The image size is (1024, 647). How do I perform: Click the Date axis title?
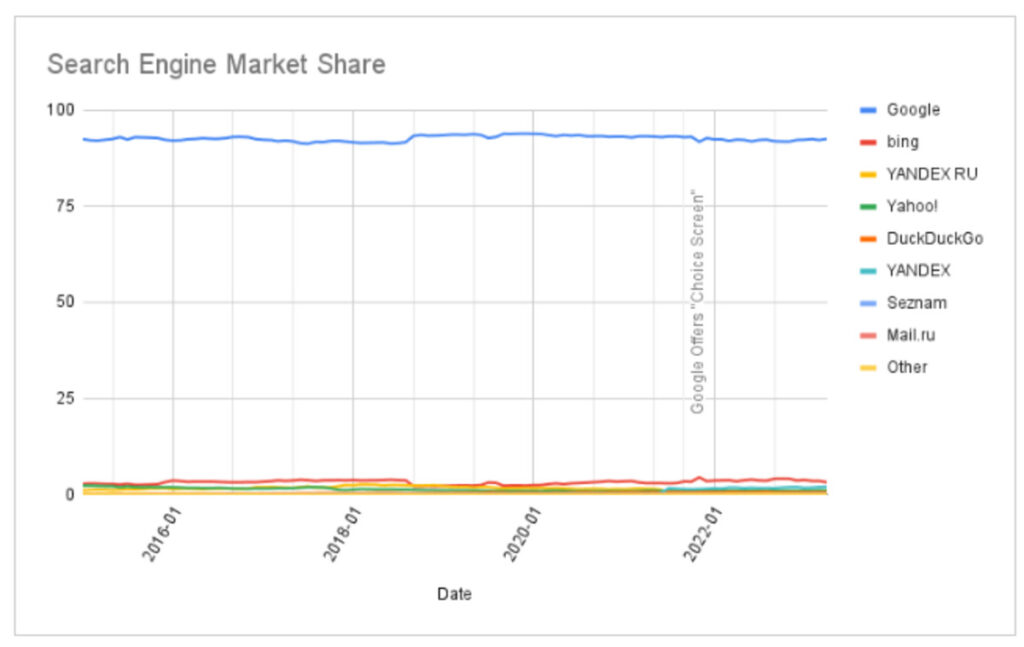[x=454, y=594]
